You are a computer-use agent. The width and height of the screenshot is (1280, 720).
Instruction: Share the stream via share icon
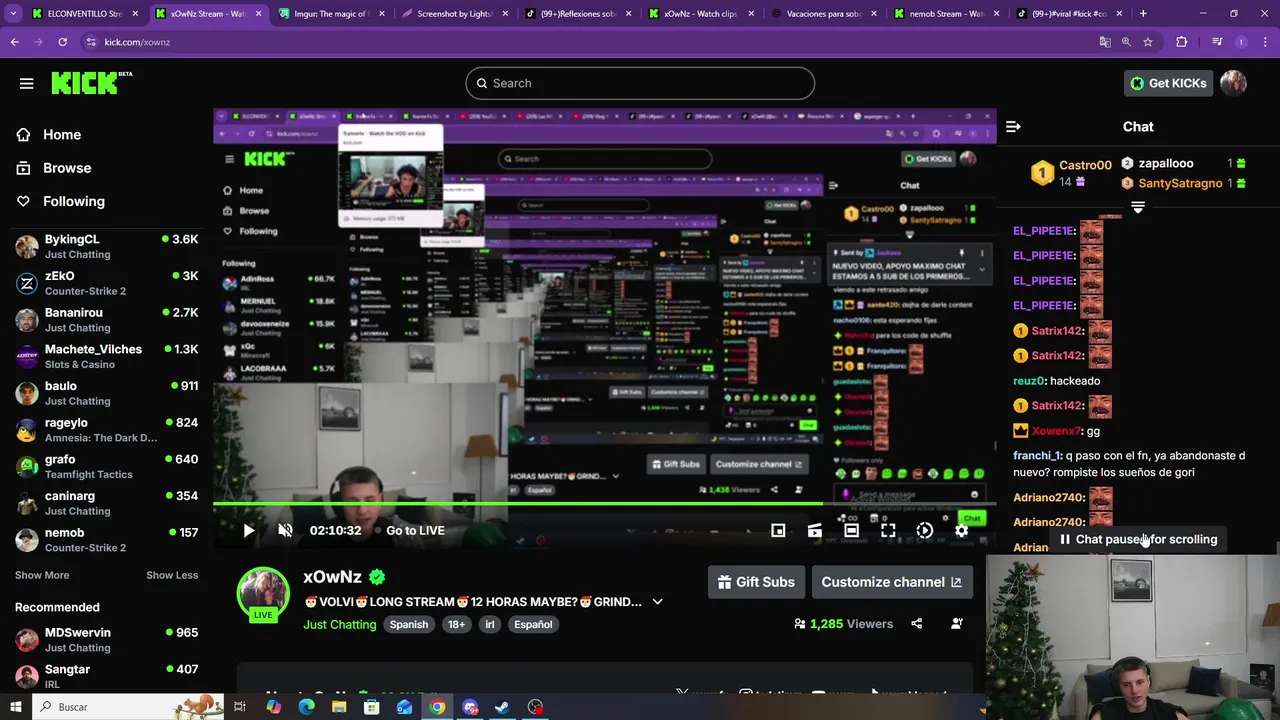coord(917,624)
